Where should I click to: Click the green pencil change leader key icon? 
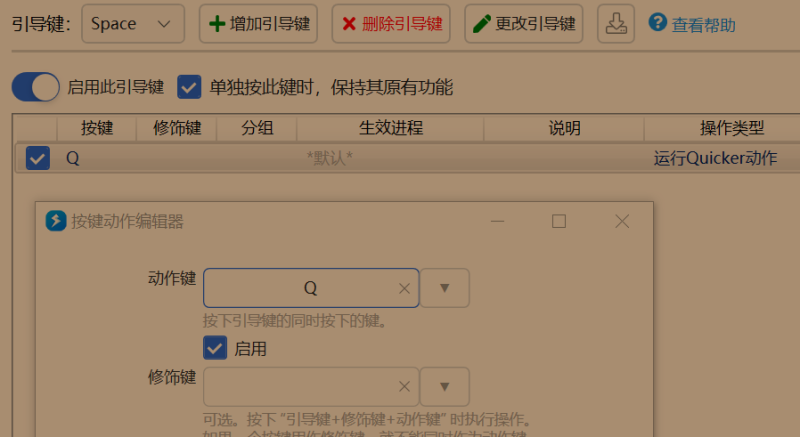coord(482,23)
